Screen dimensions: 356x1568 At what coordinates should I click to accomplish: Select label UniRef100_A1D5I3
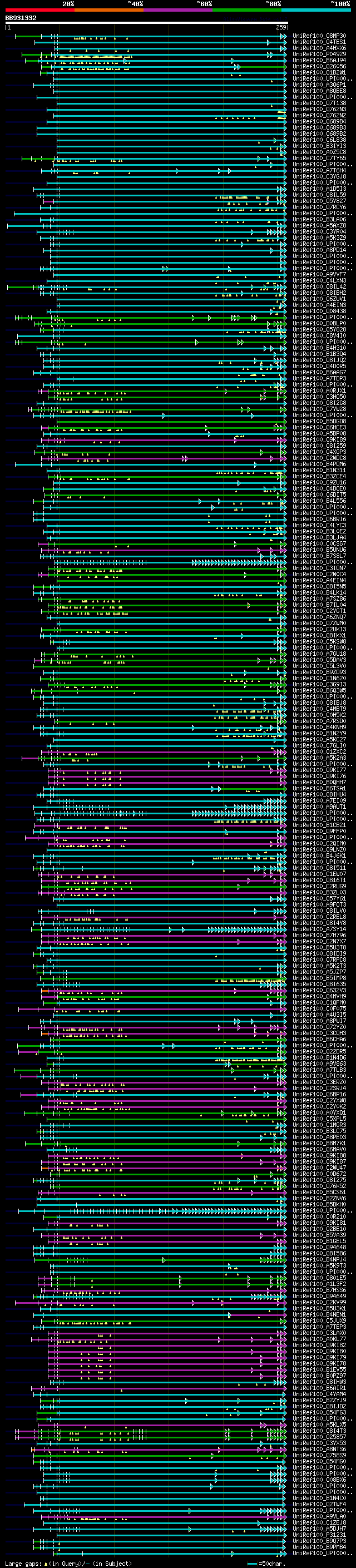(x=319, y=189)
